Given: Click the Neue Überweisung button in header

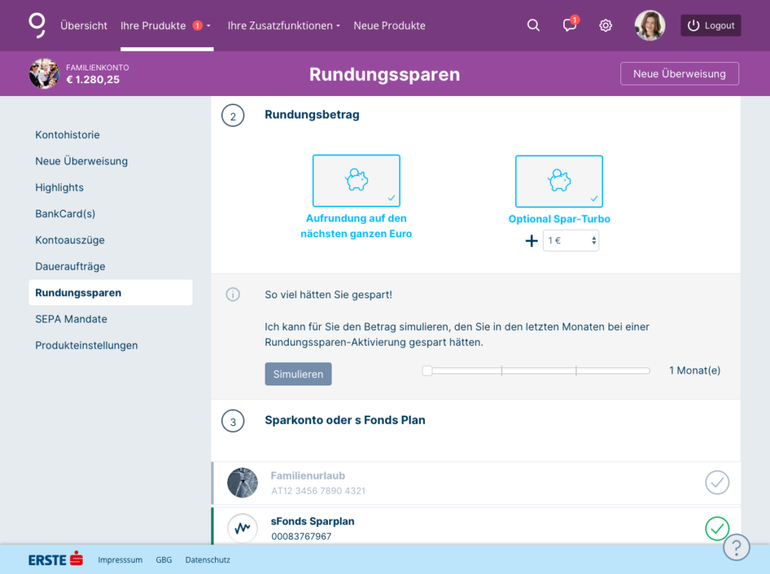Looking at the screenshot, I should tap(679, 74).
